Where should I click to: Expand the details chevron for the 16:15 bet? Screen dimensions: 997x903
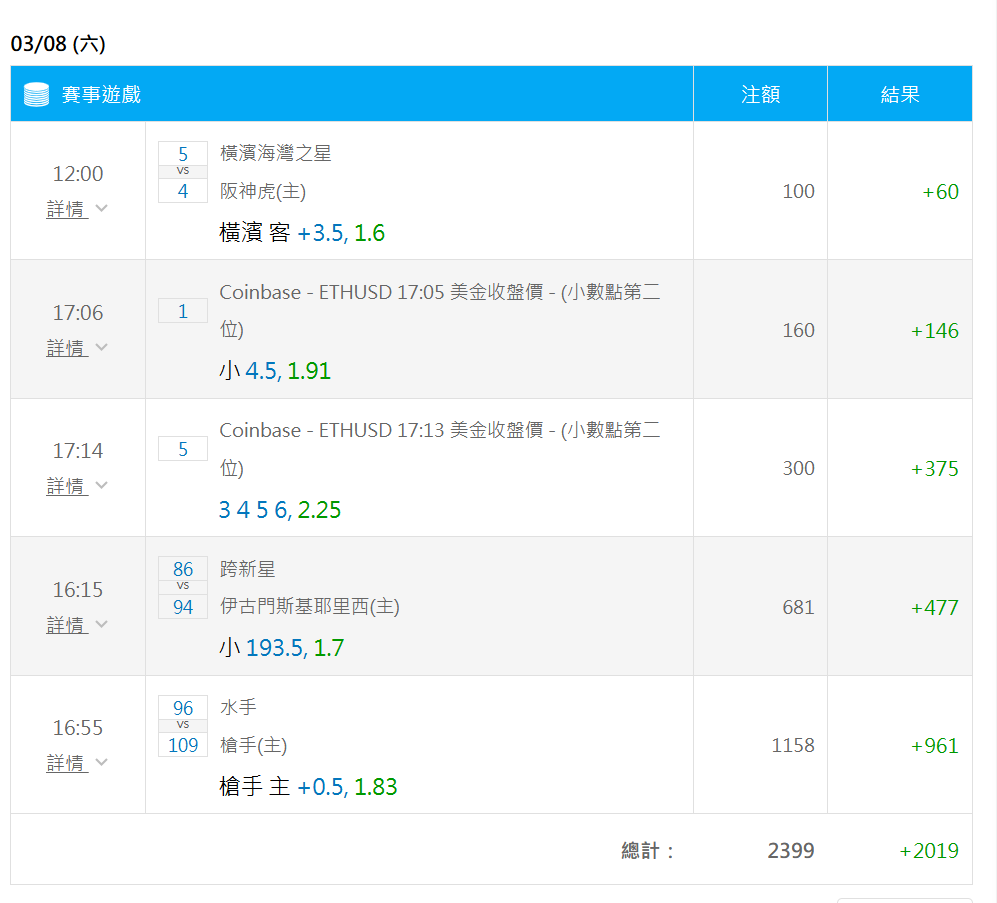[x=101, y=624]
